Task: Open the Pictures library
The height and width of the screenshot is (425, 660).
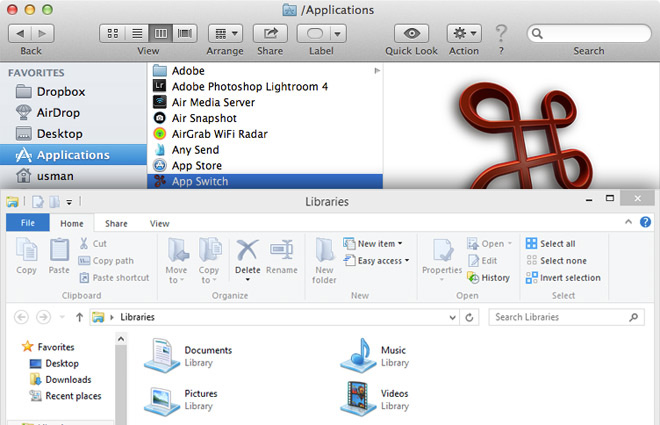Action: (x=182, y=399)
